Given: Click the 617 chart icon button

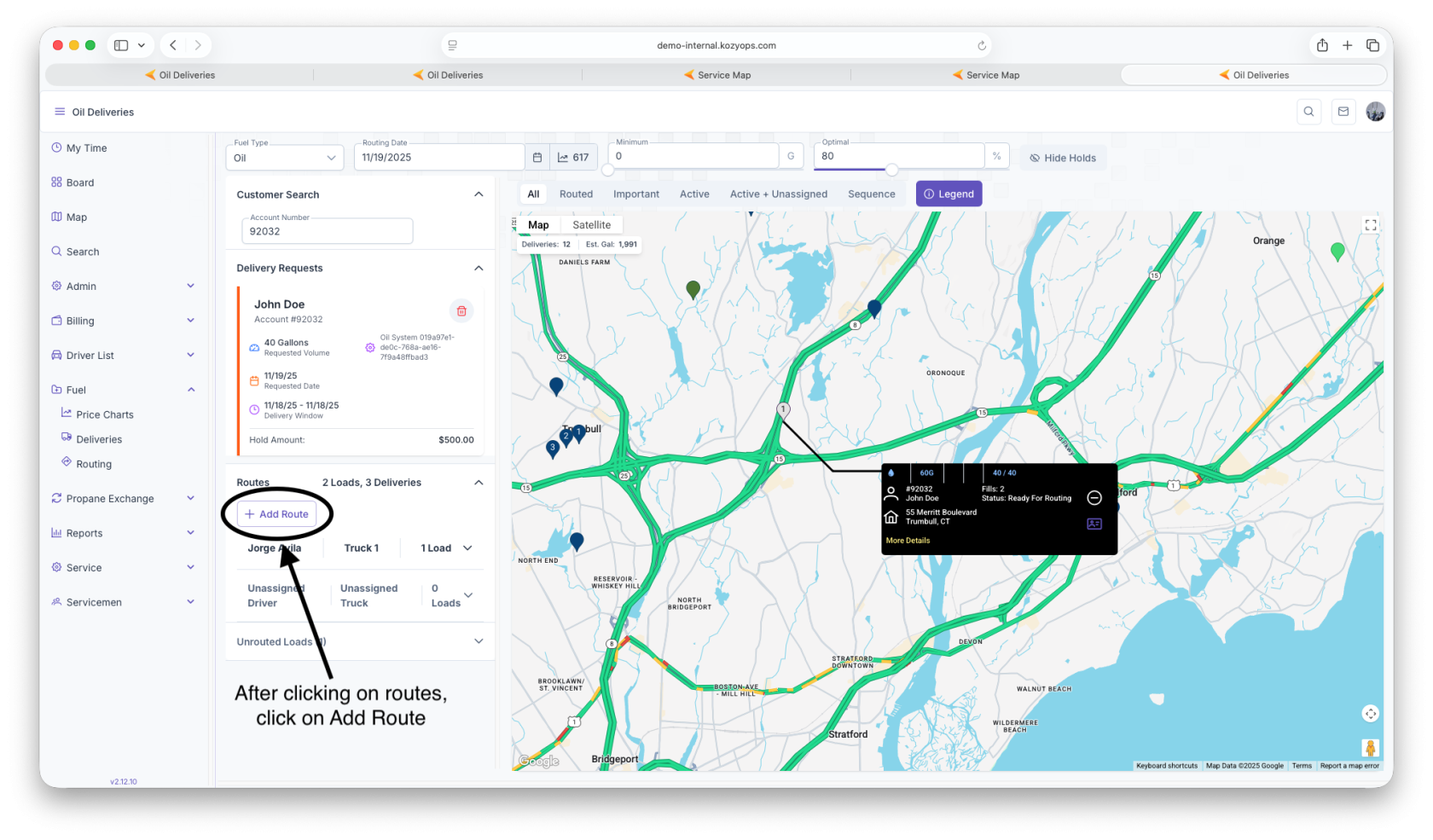Looking at the screenshot, I should point(573,158).
